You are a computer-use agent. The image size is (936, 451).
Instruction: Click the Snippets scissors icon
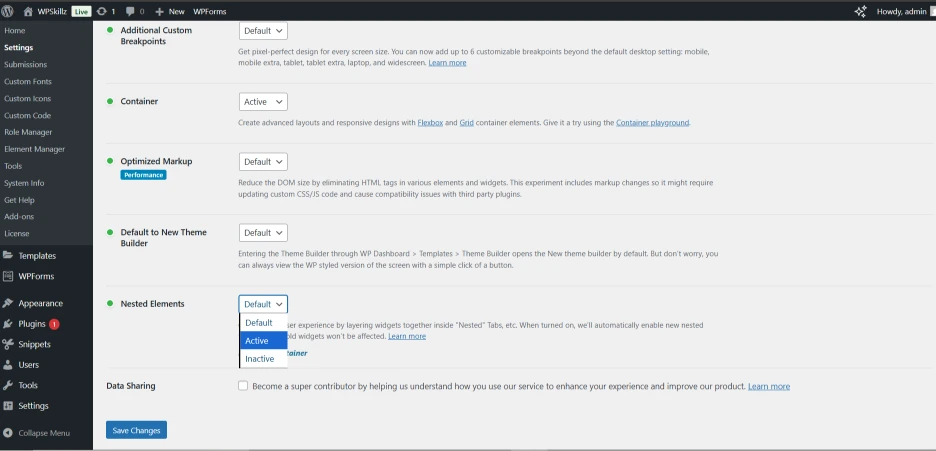8,344
